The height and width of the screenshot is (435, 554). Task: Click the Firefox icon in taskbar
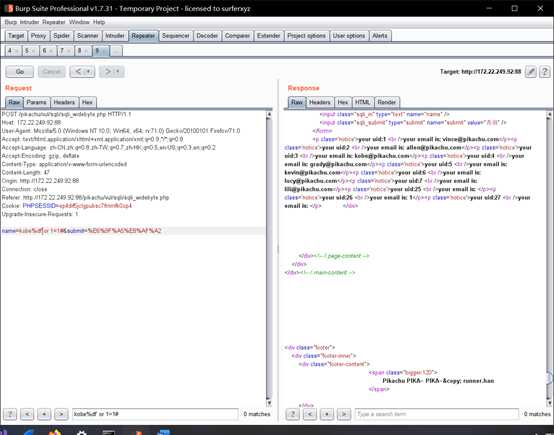point(54,432)
